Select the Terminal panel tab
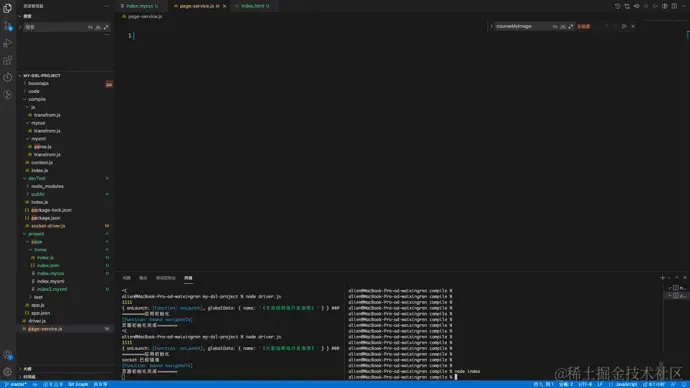Viewport: 690px width, 388px height. [188, 278]
